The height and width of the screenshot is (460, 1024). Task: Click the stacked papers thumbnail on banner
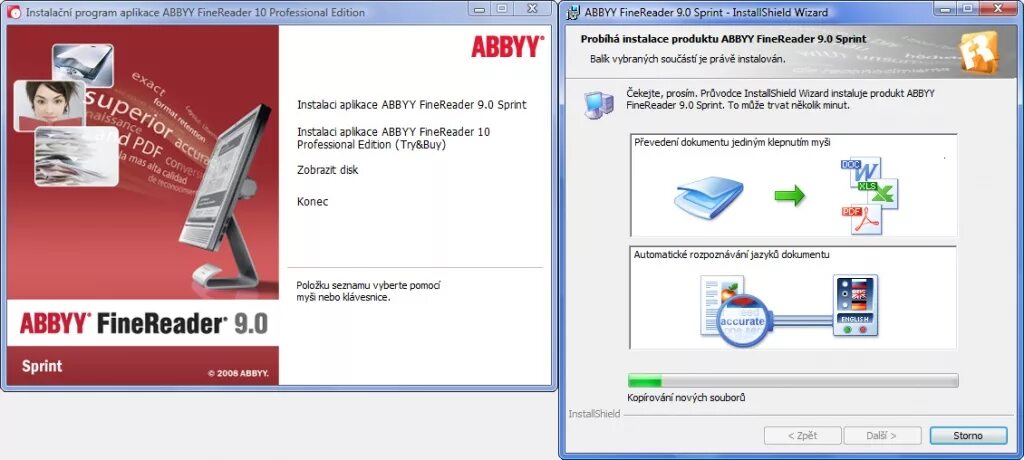coord(76,157)
